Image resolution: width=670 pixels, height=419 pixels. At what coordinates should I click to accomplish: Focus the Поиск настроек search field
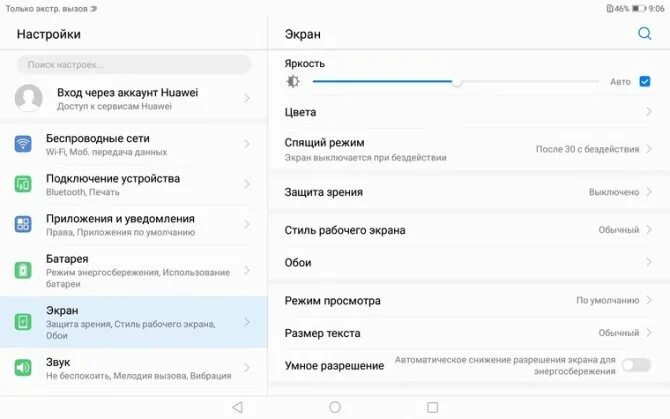pos(134,64)
